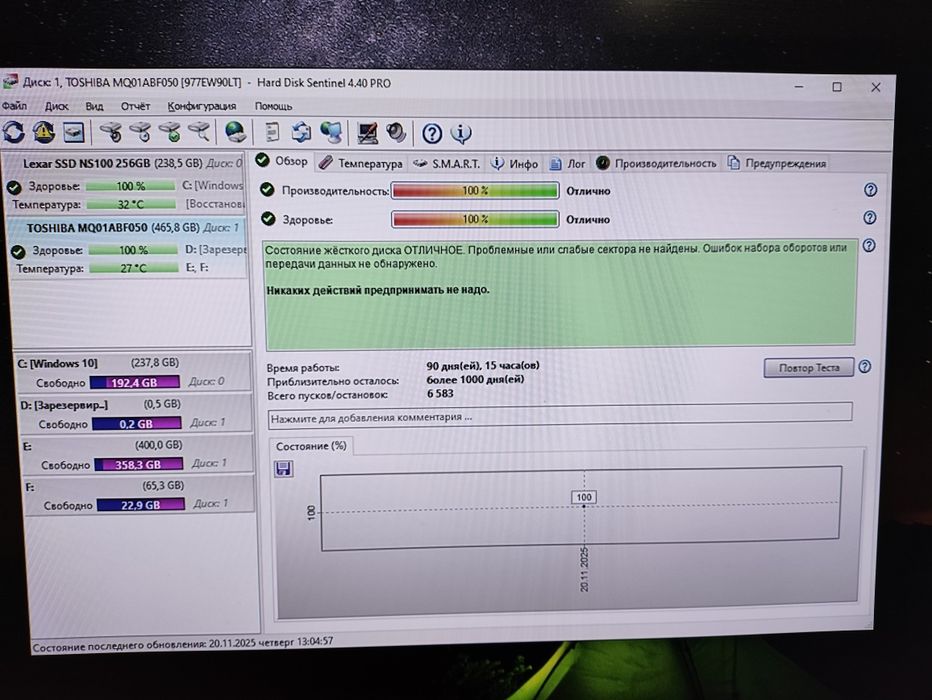932x700 pixels.
Task: Open the Вид menu
Action: (94, 106)
